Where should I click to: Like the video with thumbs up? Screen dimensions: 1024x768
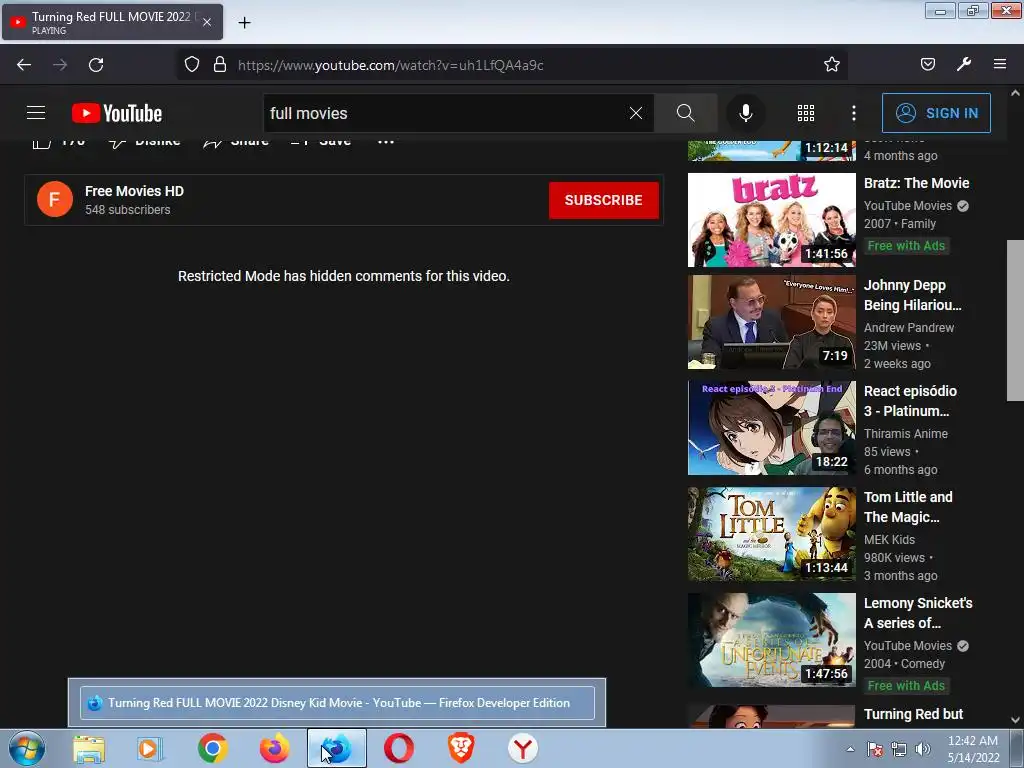pos(58,142)
